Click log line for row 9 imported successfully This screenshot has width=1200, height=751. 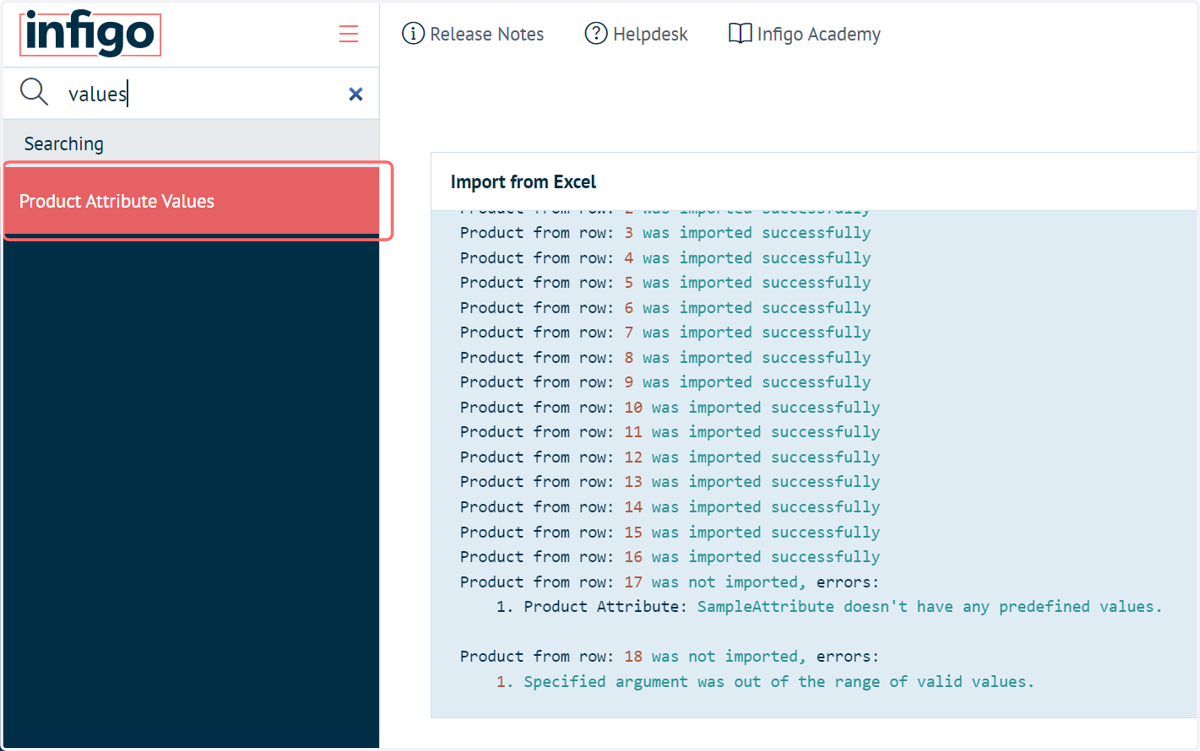click(665, 382)
